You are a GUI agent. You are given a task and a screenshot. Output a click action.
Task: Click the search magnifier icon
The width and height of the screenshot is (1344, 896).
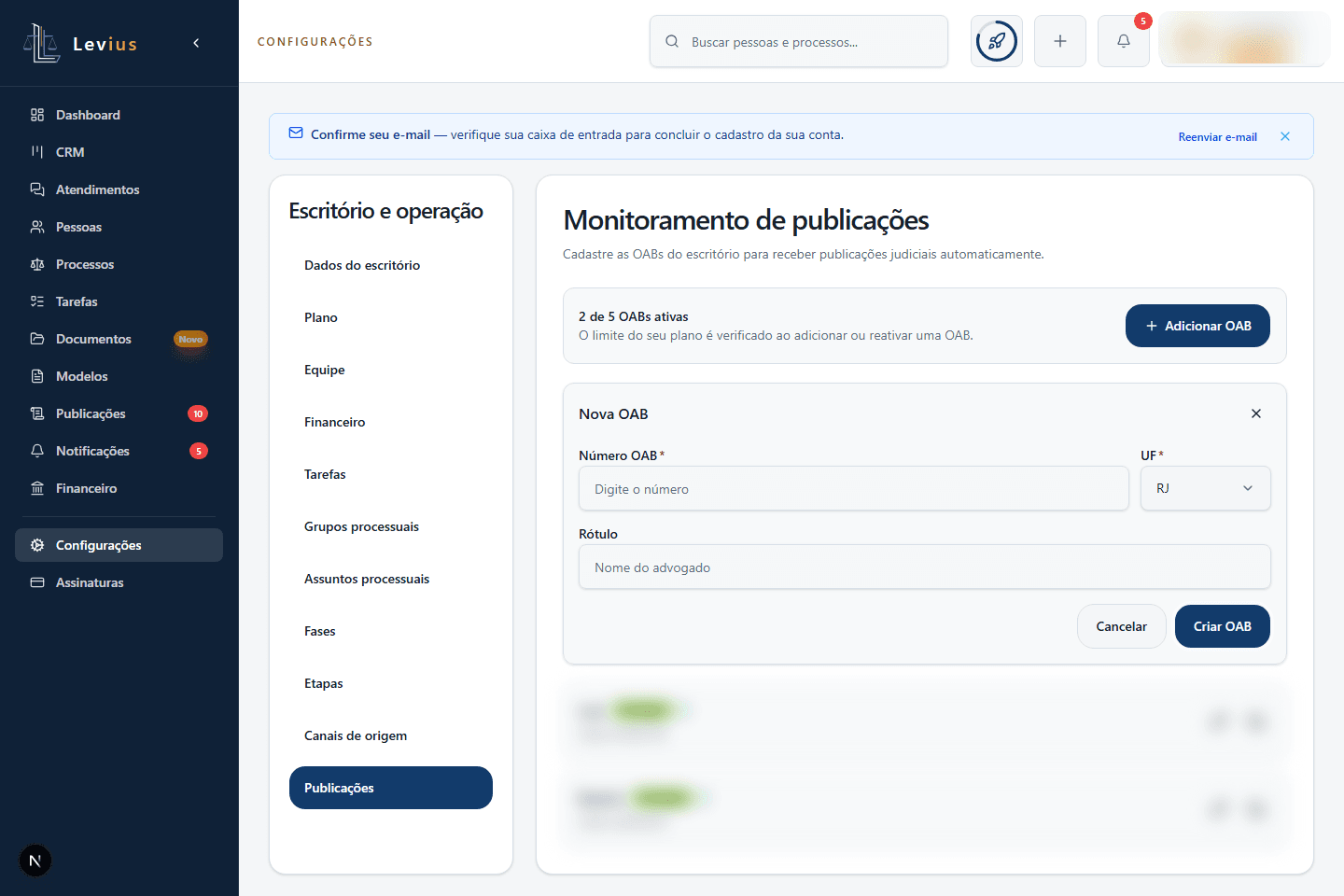[x=672, y=41]
